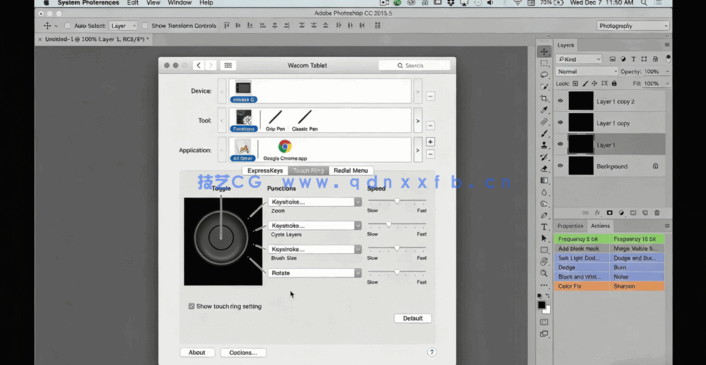The height and width of the screenshot is (365, 706).
Task: Open the Window menu in menu bar
Action: [180, 3]
